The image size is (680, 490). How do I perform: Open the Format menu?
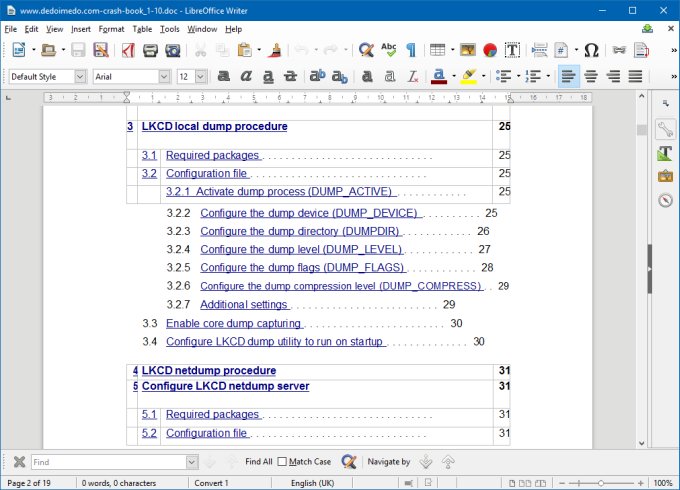click(x=111, y=29)
